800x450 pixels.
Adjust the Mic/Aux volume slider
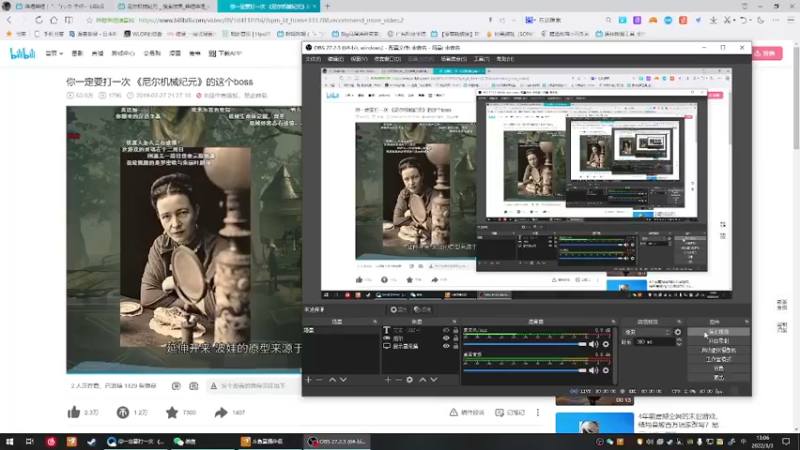coord(525,344)
